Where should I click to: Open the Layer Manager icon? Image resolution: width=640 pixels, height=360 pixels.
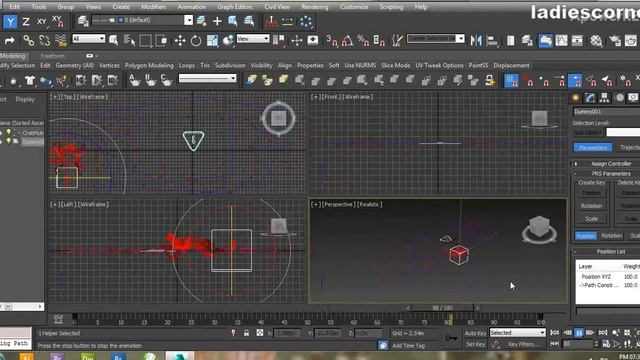tap(83, 21)
